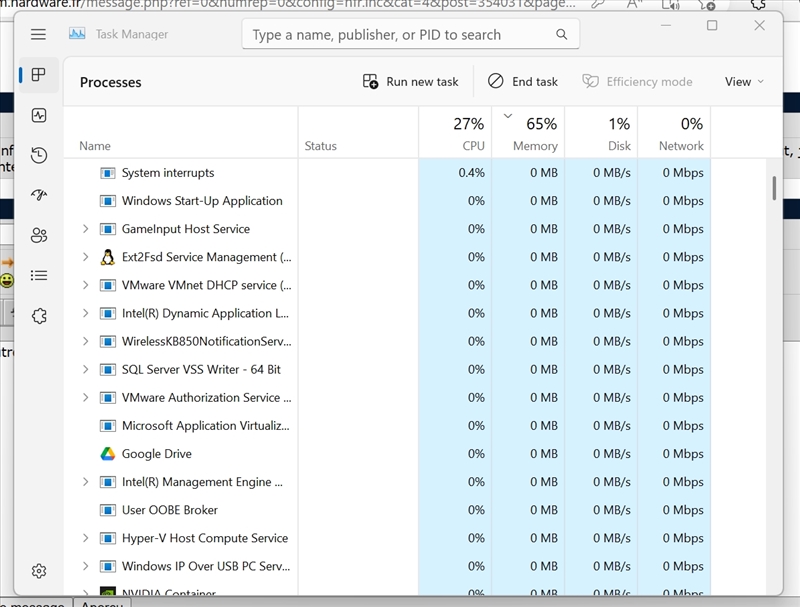Open the Services page in sidebar
The image size is (800, 607).
[39, 316]
